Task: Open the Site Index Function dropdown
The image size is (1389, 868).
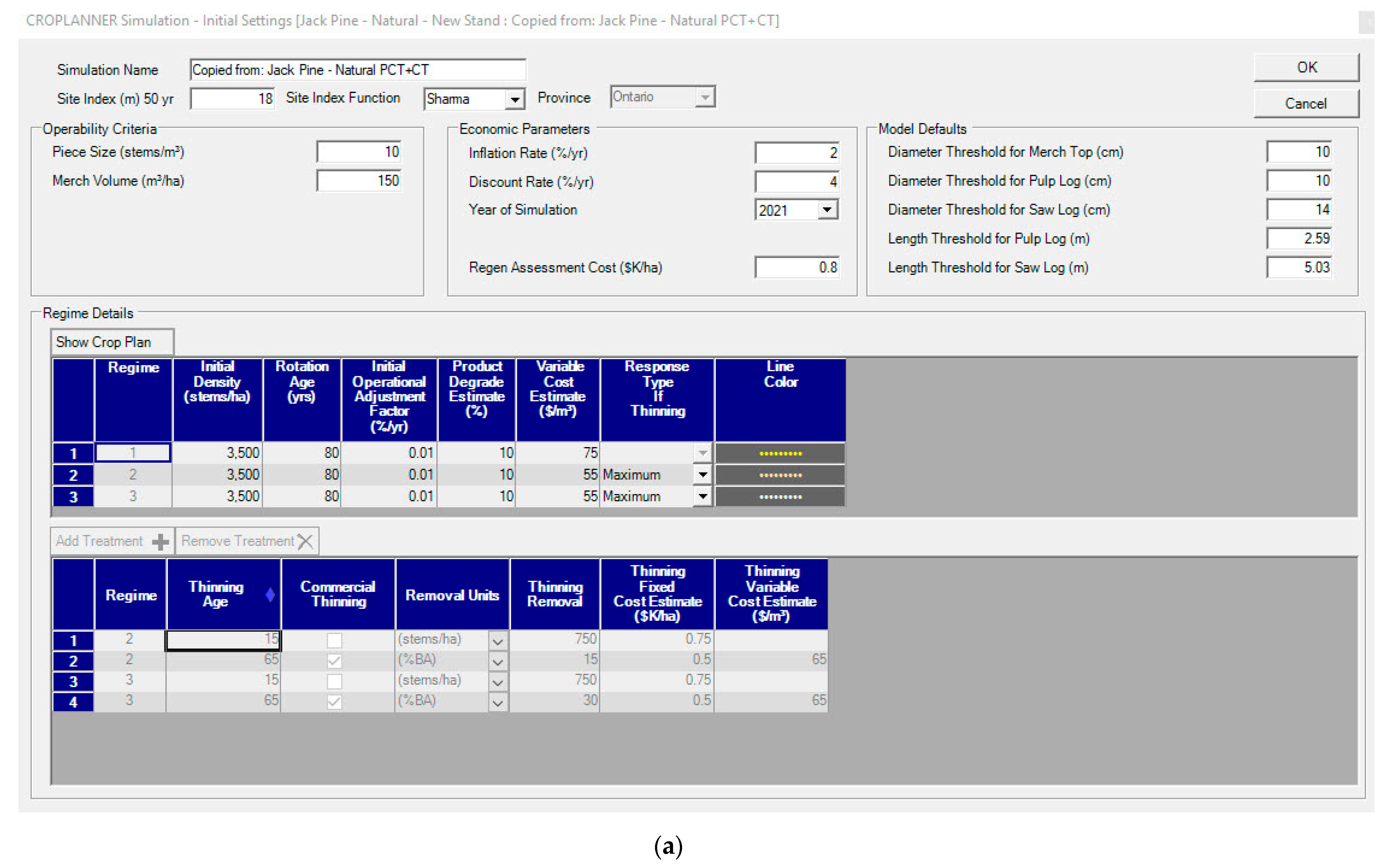Action: tap(515, 99)
